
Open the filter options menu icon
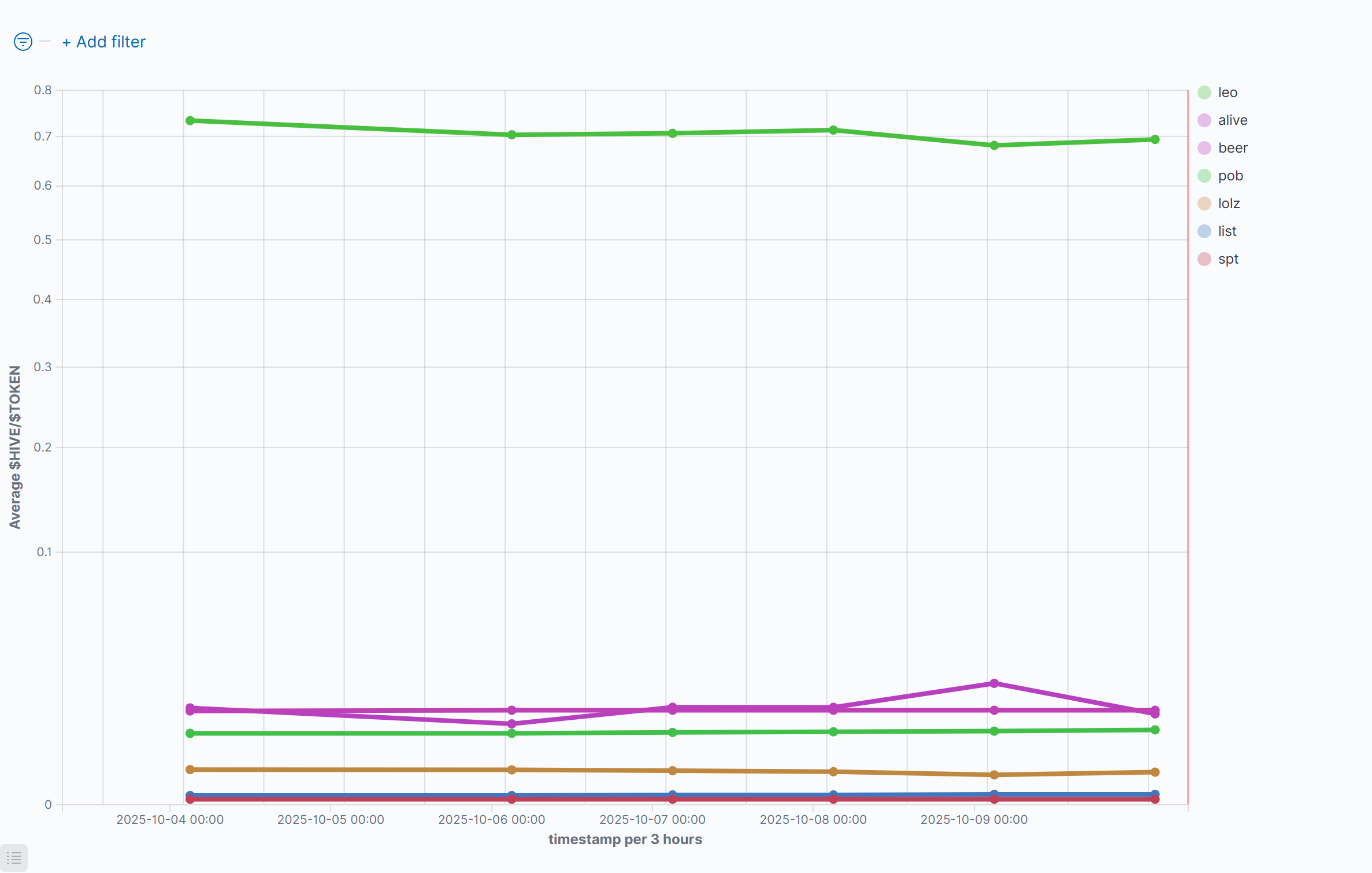pos(23,42)
